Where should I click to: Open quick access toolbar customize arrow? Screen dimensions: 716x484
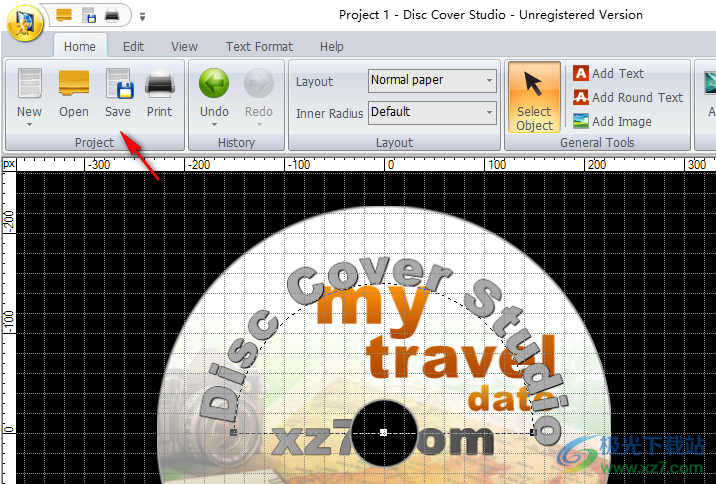tap(142, 17)
